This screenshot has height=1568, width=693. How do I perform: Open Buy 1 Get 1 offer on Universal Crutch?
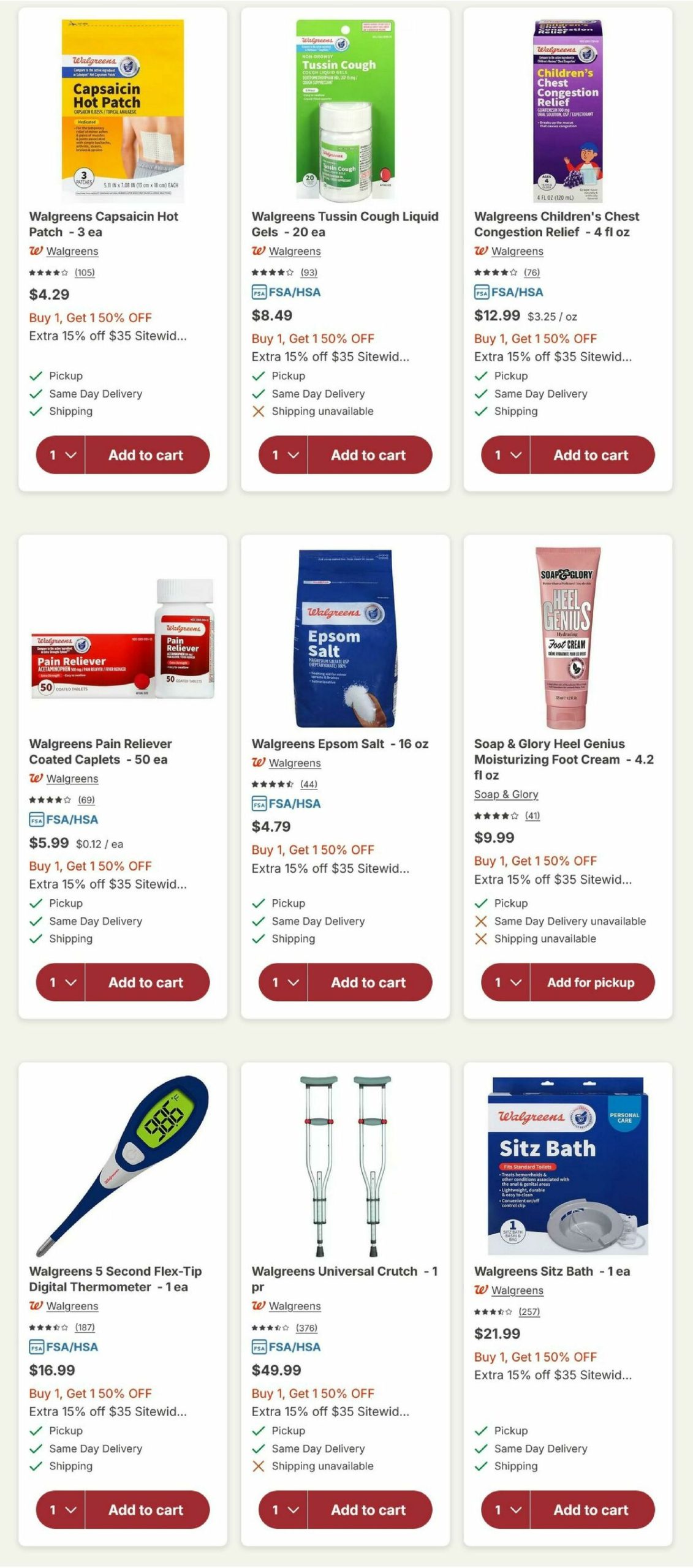click(313, 1393)
